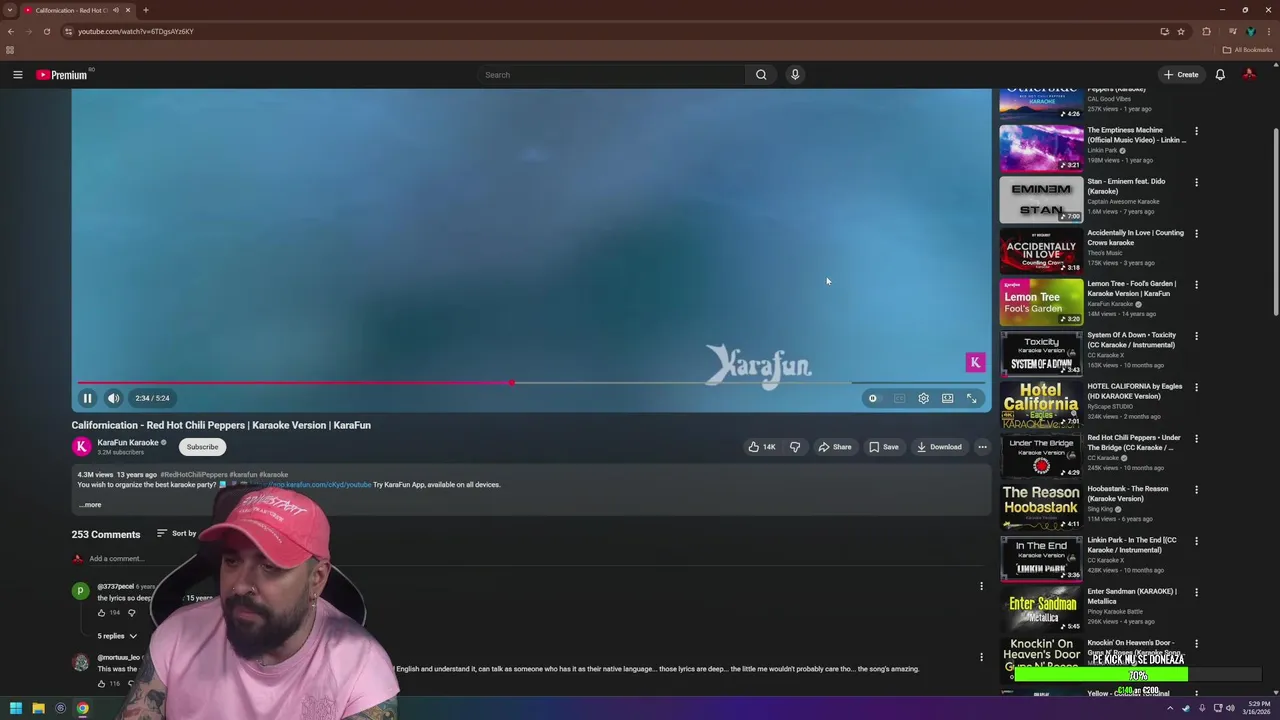Click into the YouTube search box
This screenshot has height=720, width=1280.
coord(612,75)
